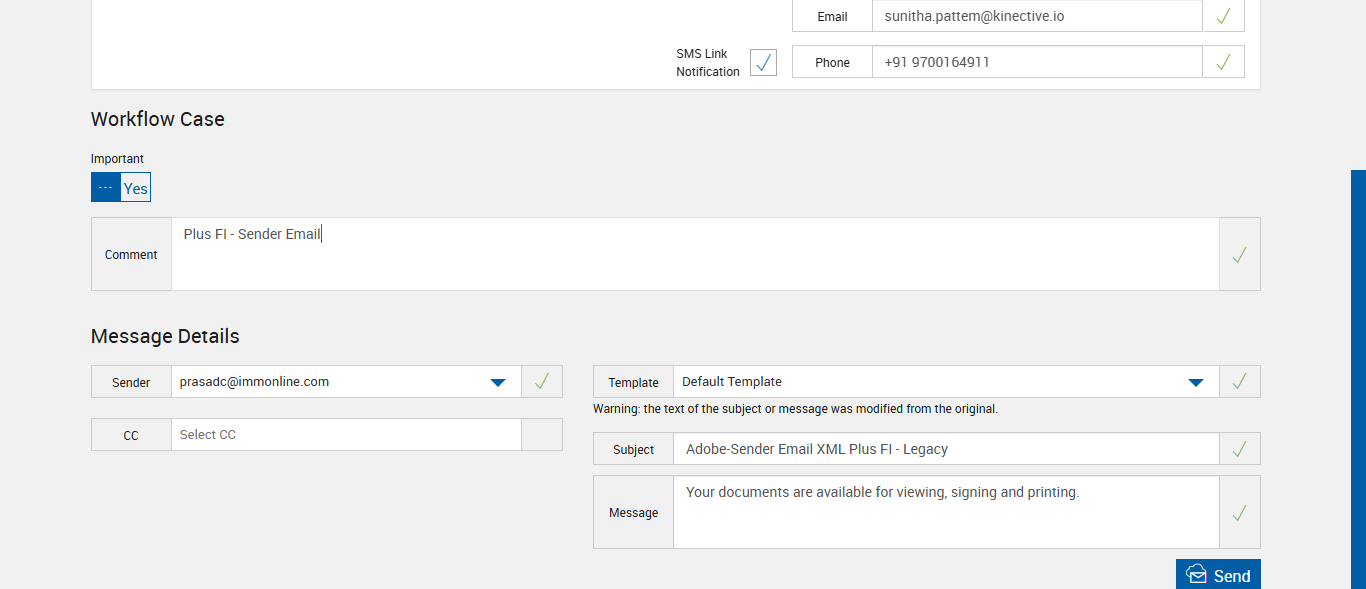Click the empty button beside CC field

click(541, 435)
